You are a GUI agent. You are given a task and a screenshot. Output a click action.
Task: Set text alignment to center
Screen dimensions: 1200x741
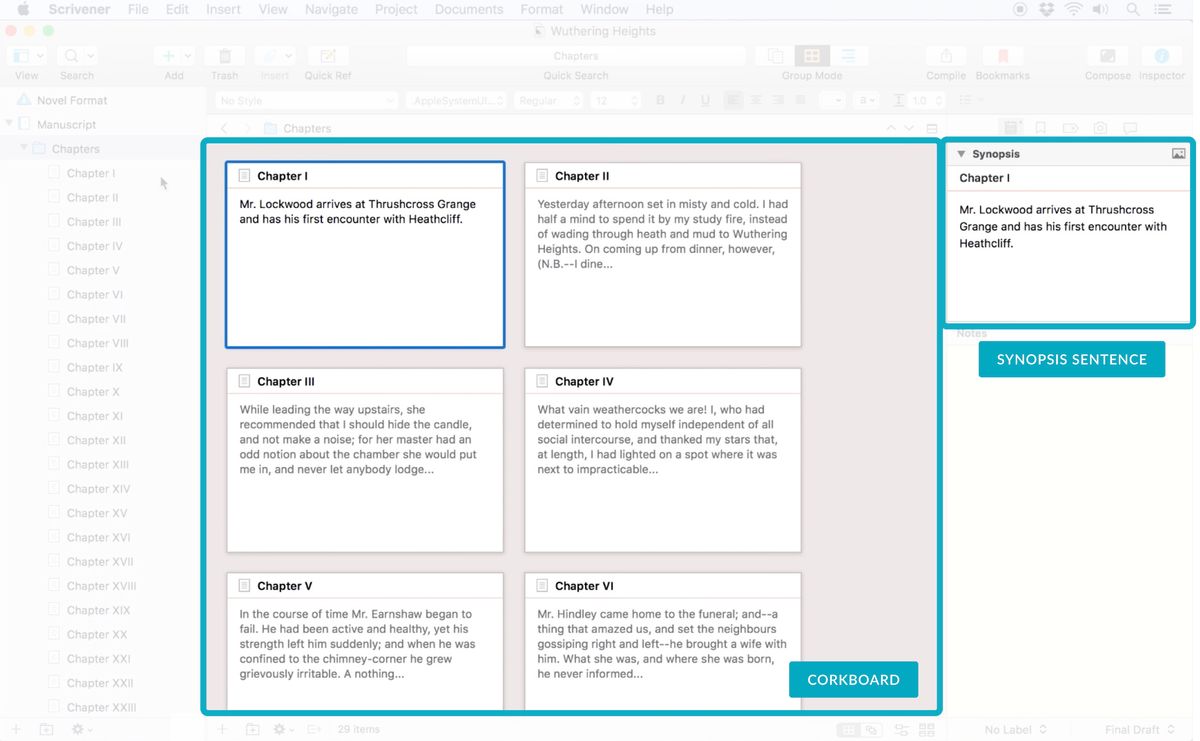pos(756,100)
